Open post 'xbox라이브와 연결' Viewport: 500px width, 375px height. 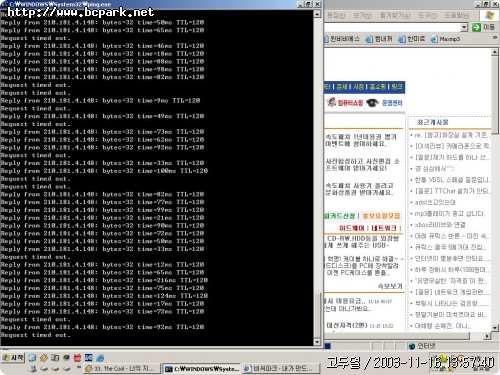[x=440, y=225]
